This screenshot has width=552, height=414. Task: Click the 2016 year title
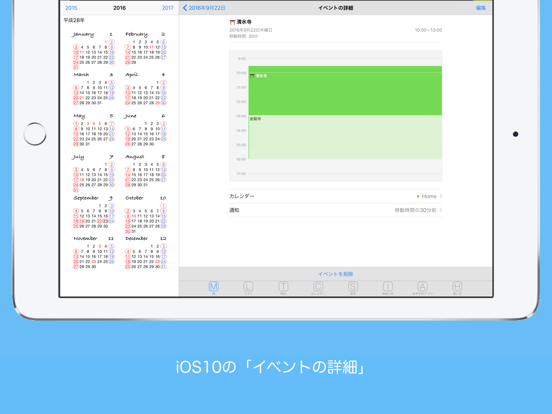tap(119, 8)
